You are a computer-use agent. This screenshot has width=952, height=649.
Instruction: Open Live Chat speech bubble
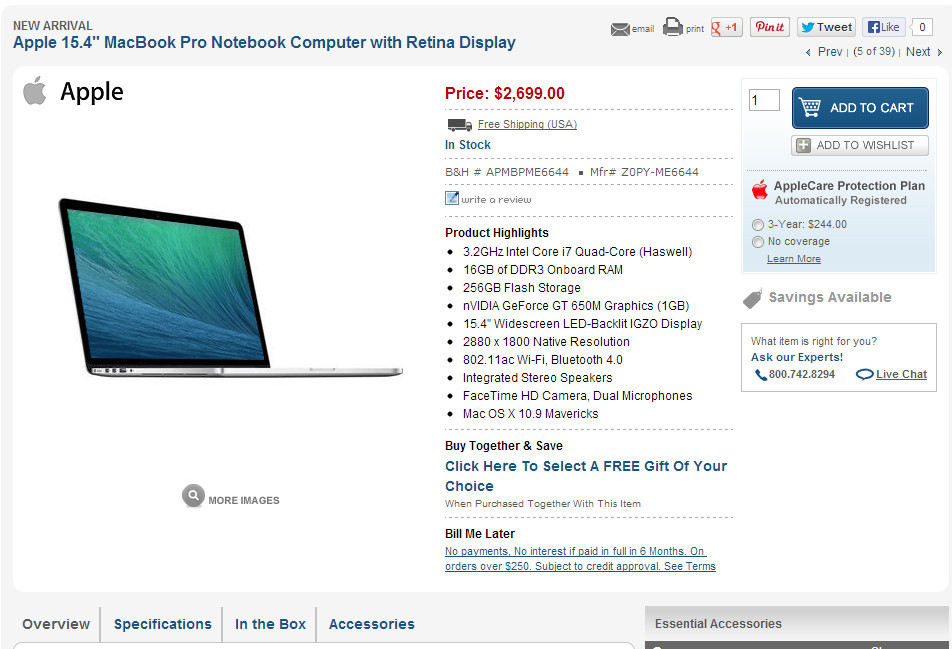[864, 374]
